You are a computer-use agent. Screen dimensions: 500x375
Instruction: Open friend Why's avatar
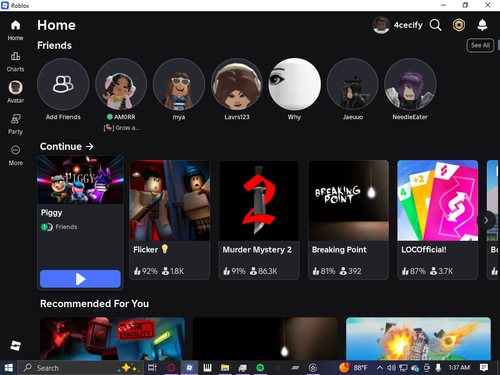(295, 84)
